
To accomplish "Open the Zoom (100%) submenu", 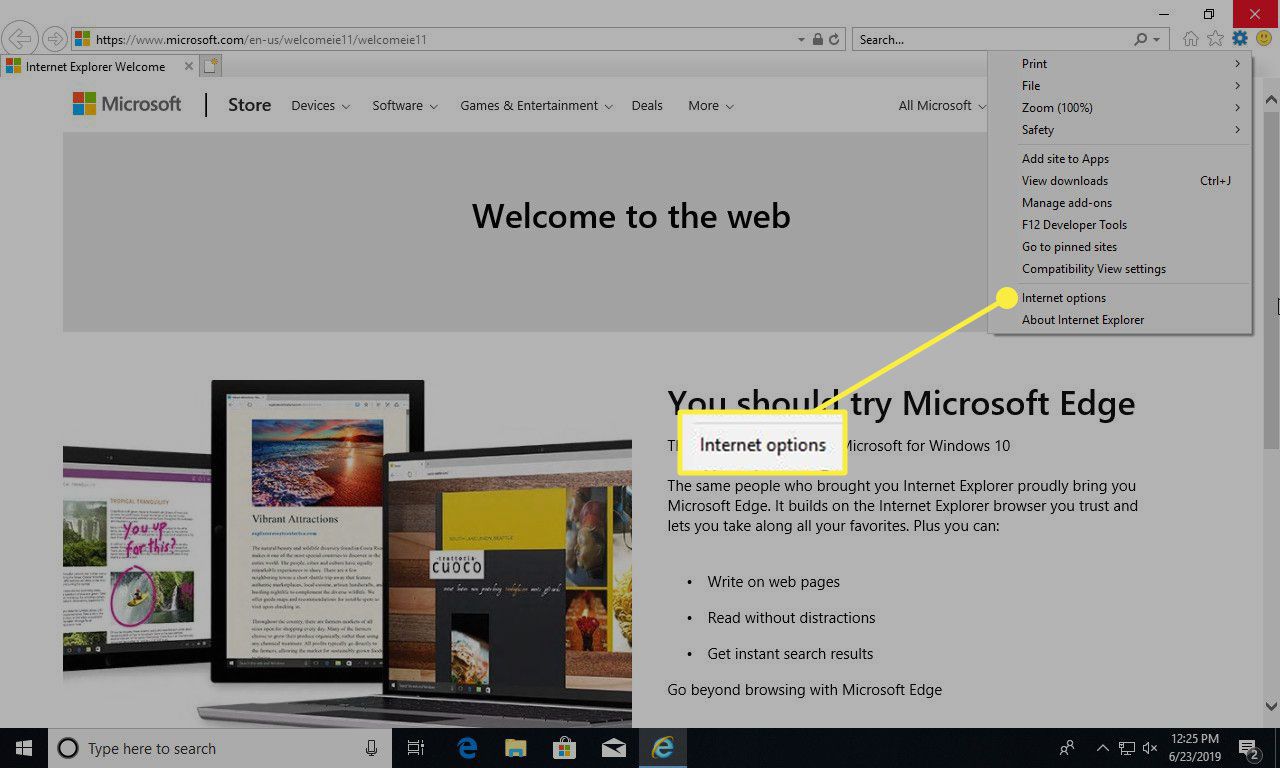I will [x=1119, y=108].
